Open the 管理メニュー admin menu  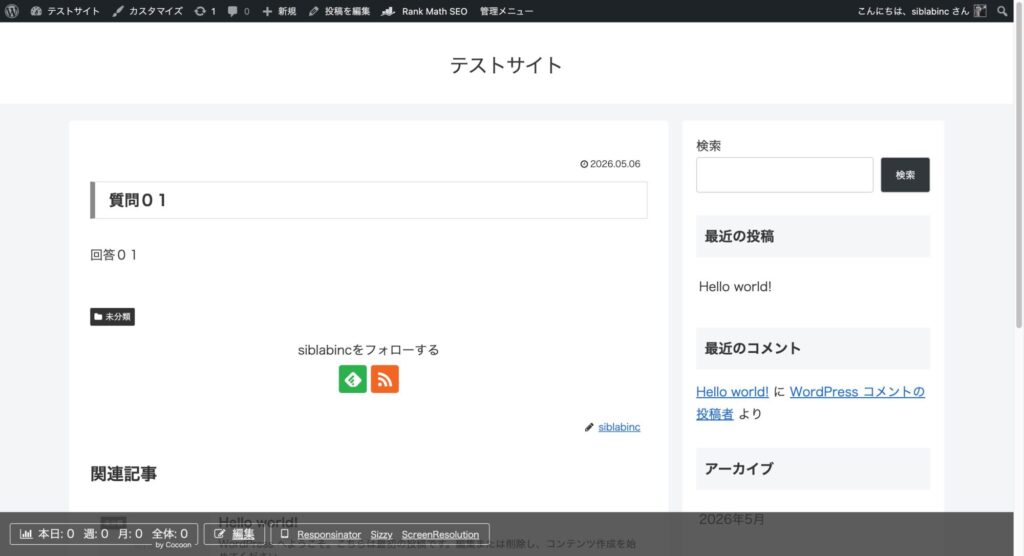point(506,11)
